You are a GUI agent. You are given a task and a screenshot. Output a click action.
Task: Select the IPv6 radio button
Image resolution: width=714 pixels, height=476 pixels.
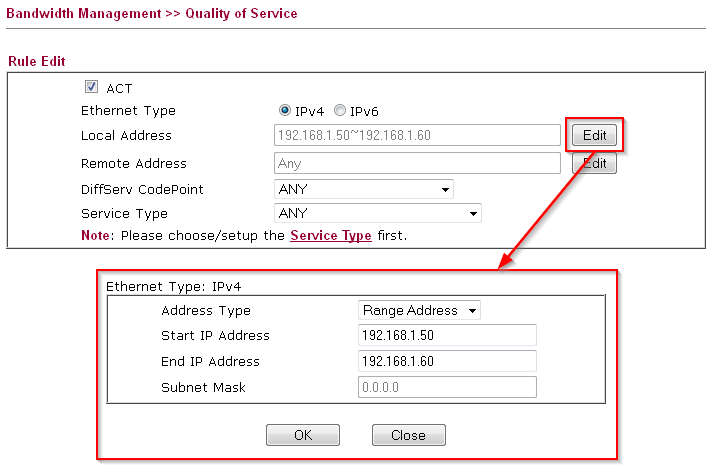(340, 110)
